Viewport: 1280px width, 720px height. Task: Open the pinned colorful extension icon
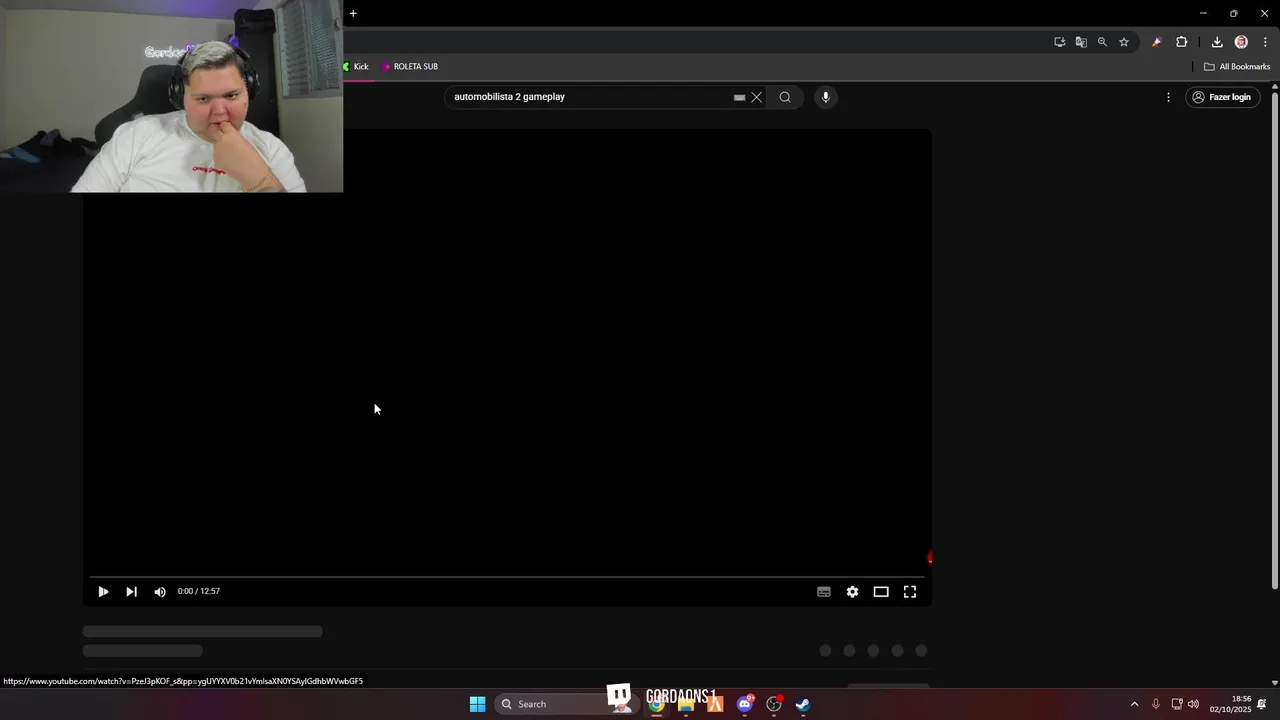point(1157,42)
